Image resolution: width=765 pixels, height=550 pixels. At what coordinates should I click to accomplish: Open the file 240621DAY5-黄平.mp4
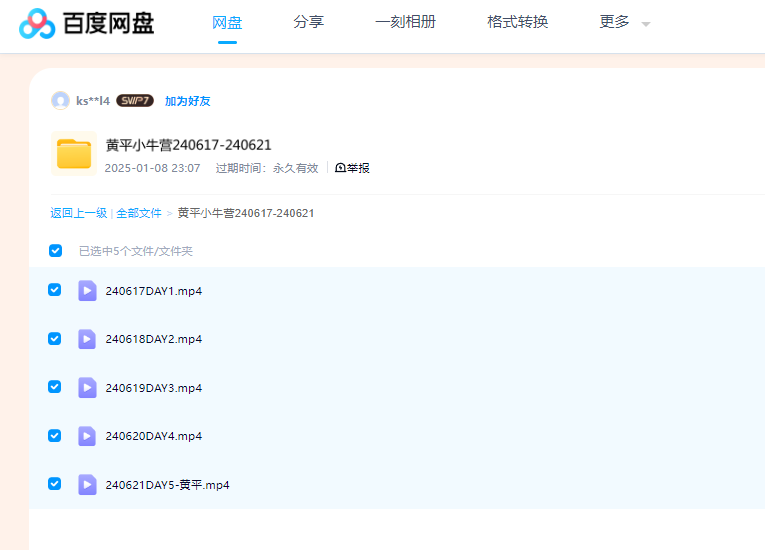pos(167,485)
